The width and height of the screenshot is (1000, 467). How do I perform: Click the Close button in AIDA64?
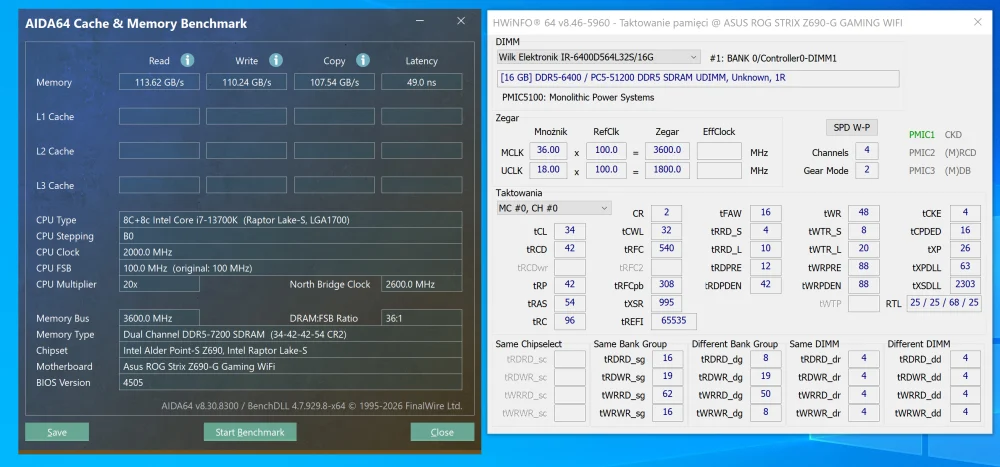pos(442,432)
